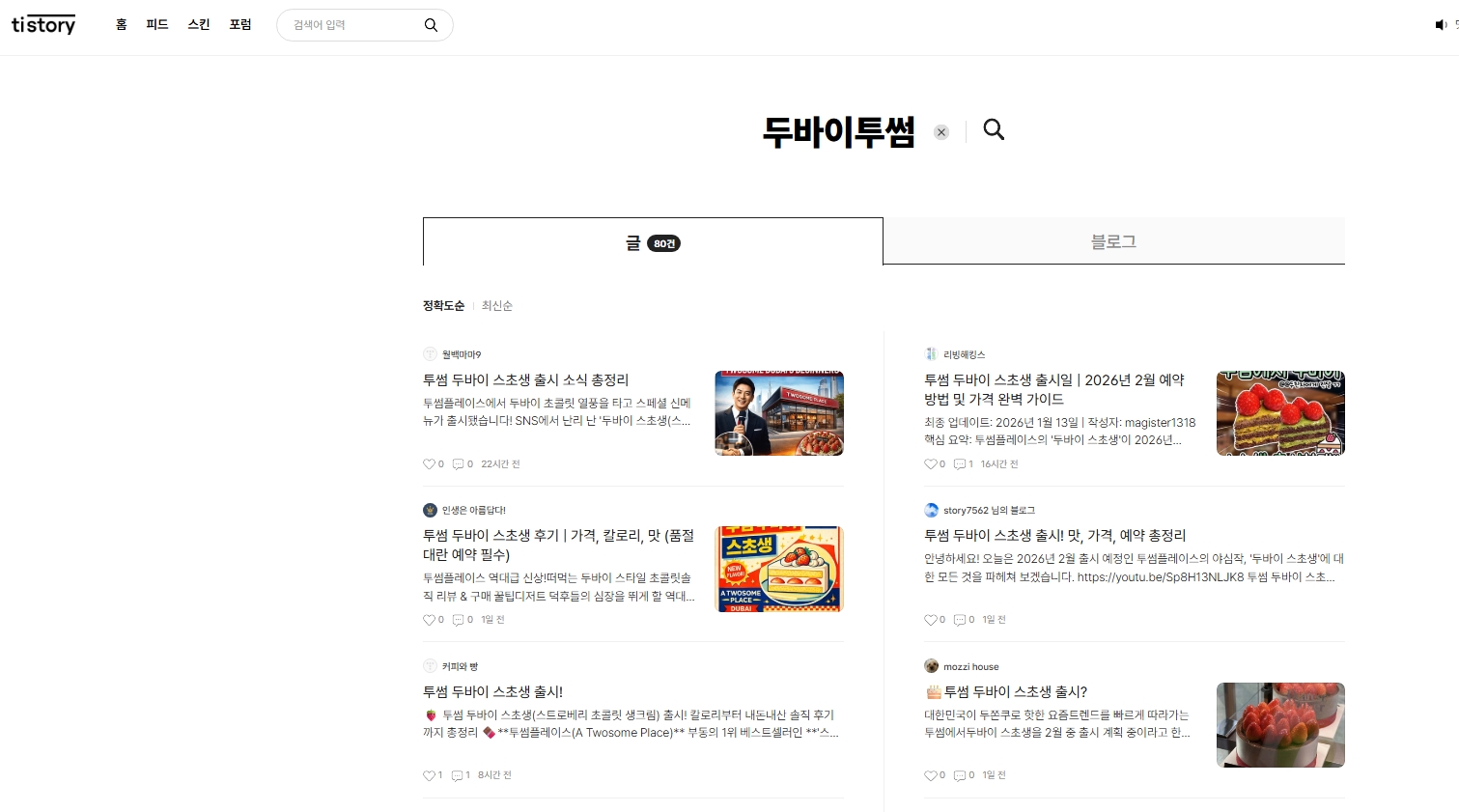Click blog name mozzi house
Screen dimensions: 1459x812
click(x=971, y=667)
